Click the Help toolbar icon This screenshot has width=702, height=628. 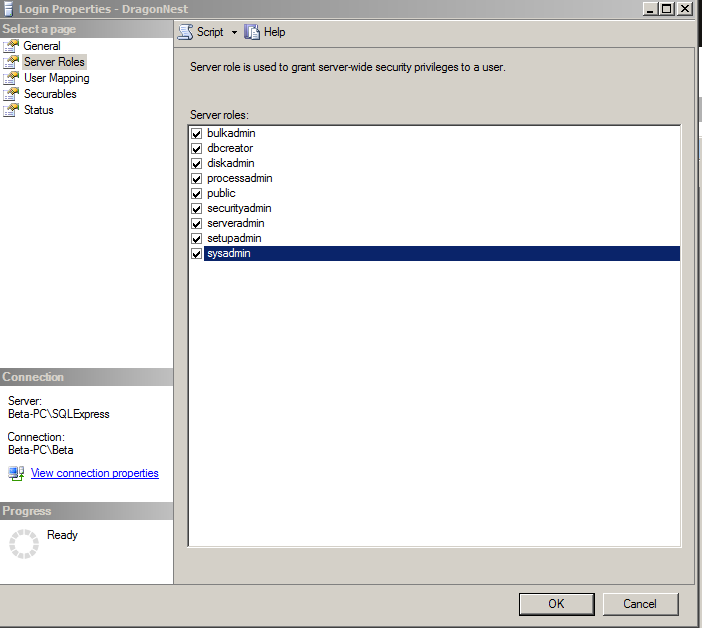pos(252,32)
